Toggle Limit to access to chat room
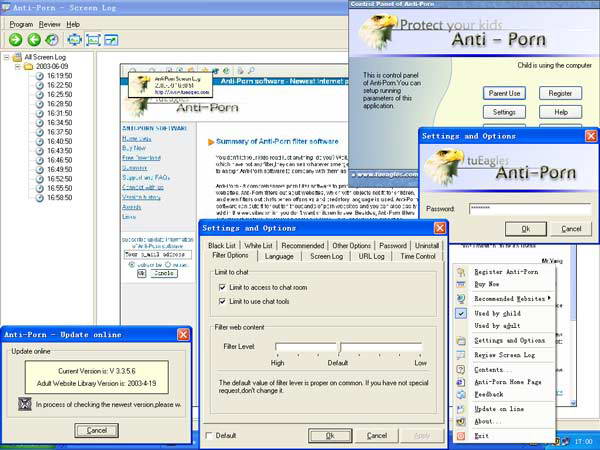600x450 pixels. (222, 287)
